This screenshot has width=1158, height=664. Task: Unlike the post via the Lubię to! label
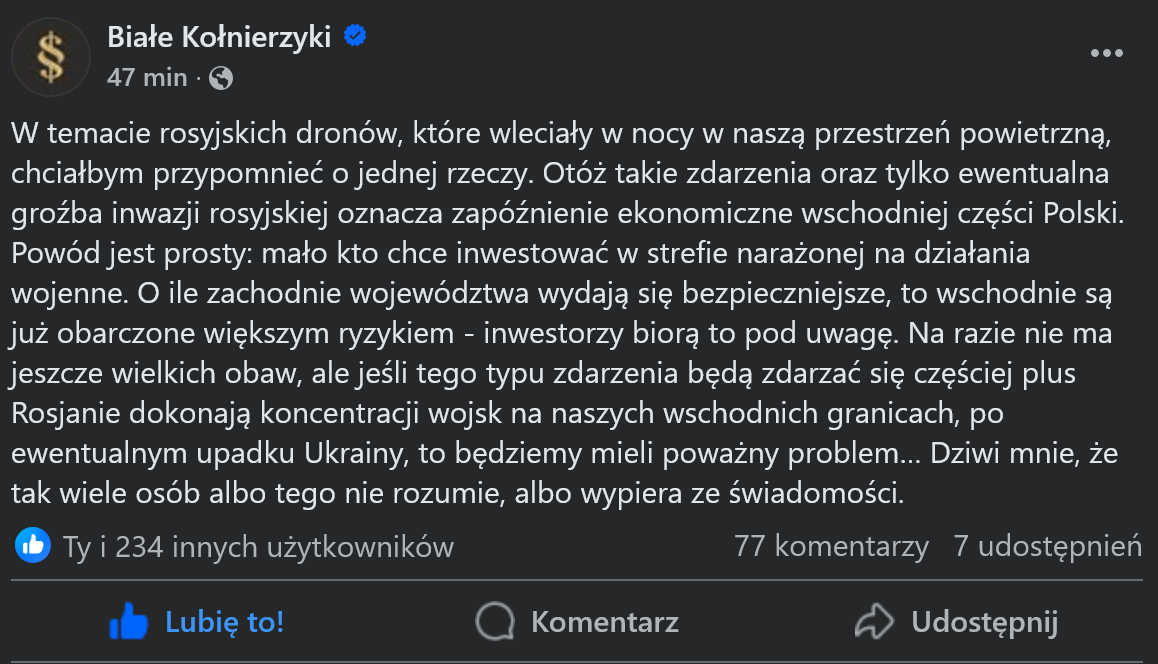pos(225,622)
